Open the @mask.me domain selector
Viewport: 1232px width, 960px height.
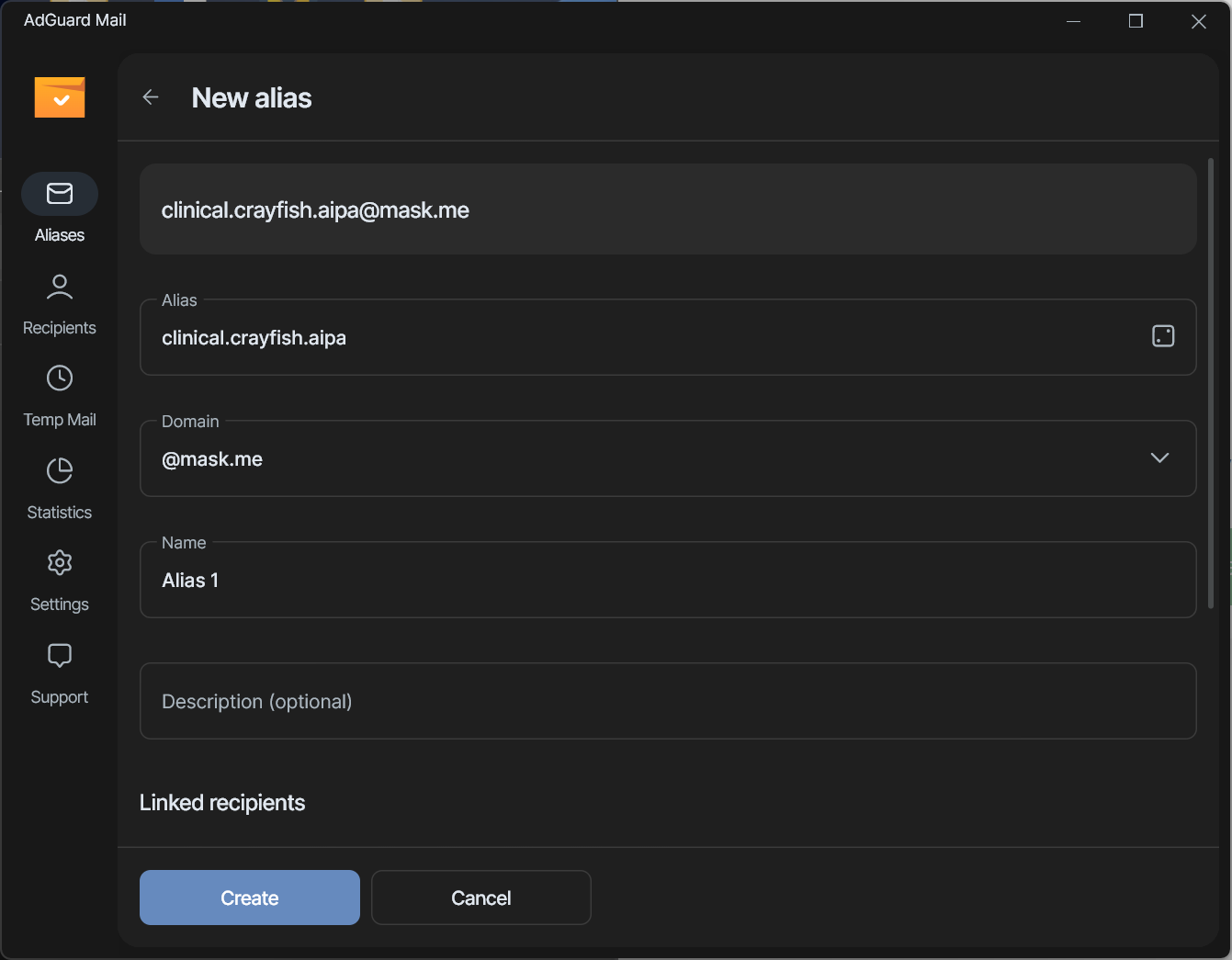pyautogui.click(x=643, y=458)
